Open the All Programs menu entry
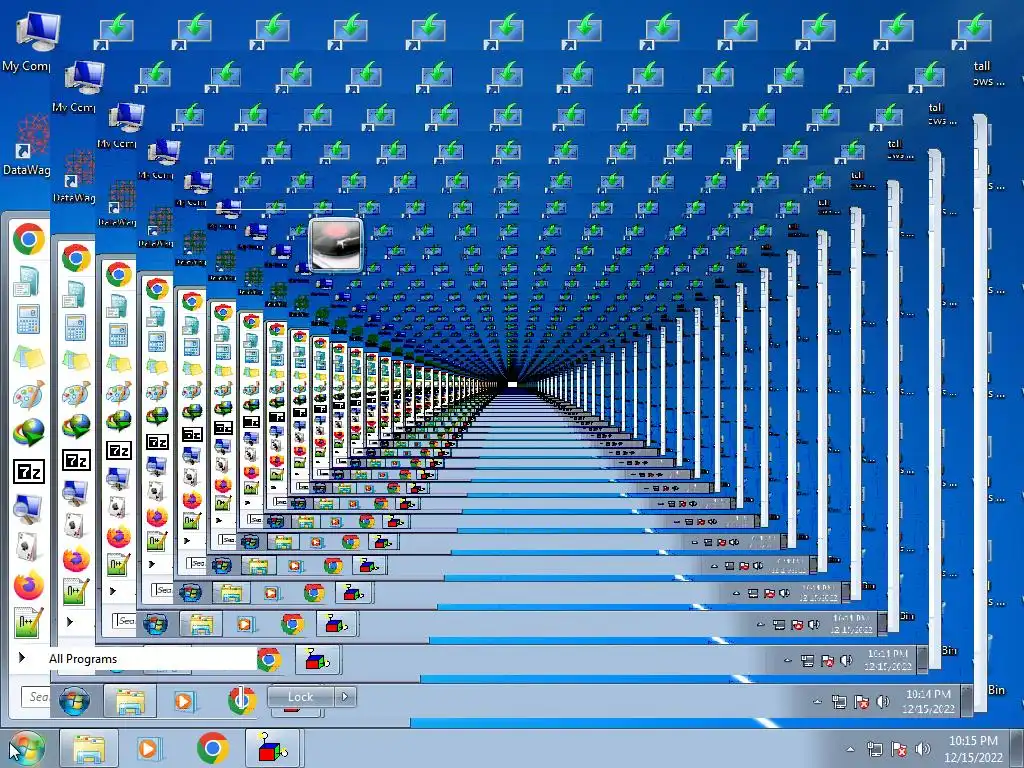 pos(83,659)
